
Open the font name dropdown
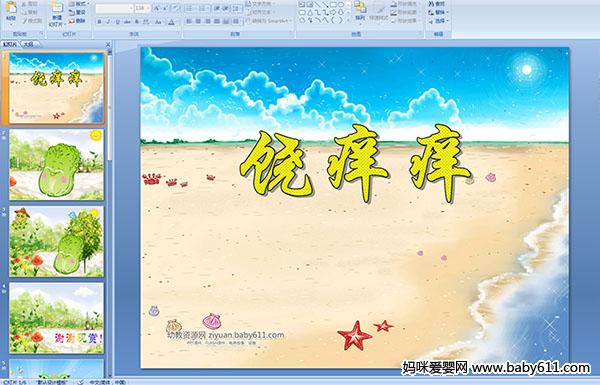(114, 8)
